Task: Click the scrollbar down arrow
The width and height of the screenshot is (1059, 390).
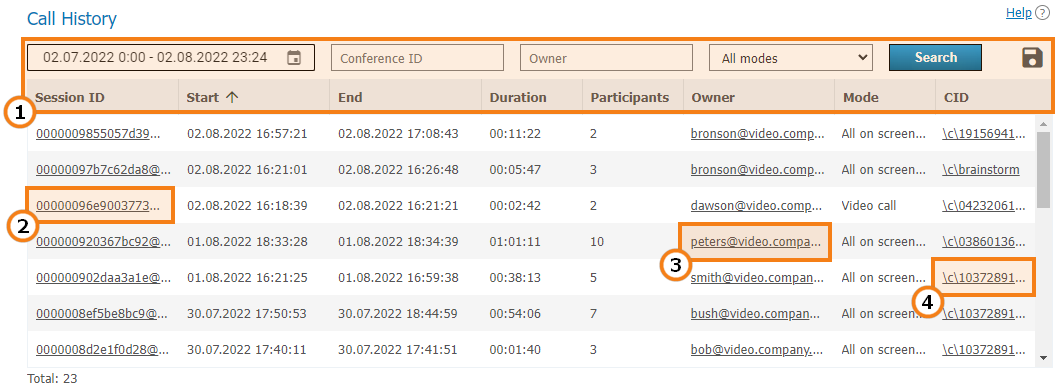Action: (1043, 358)
